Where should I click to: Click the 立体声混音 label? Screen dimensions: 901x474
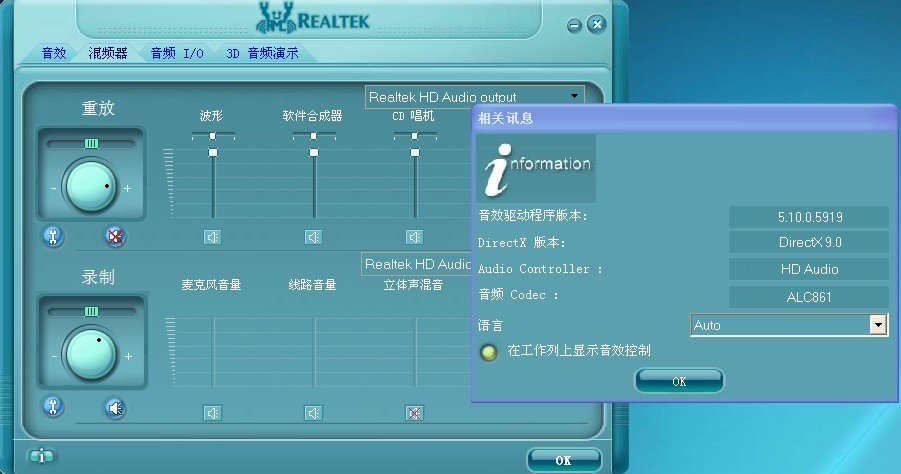pyautogui.click(x=413, y=284)
